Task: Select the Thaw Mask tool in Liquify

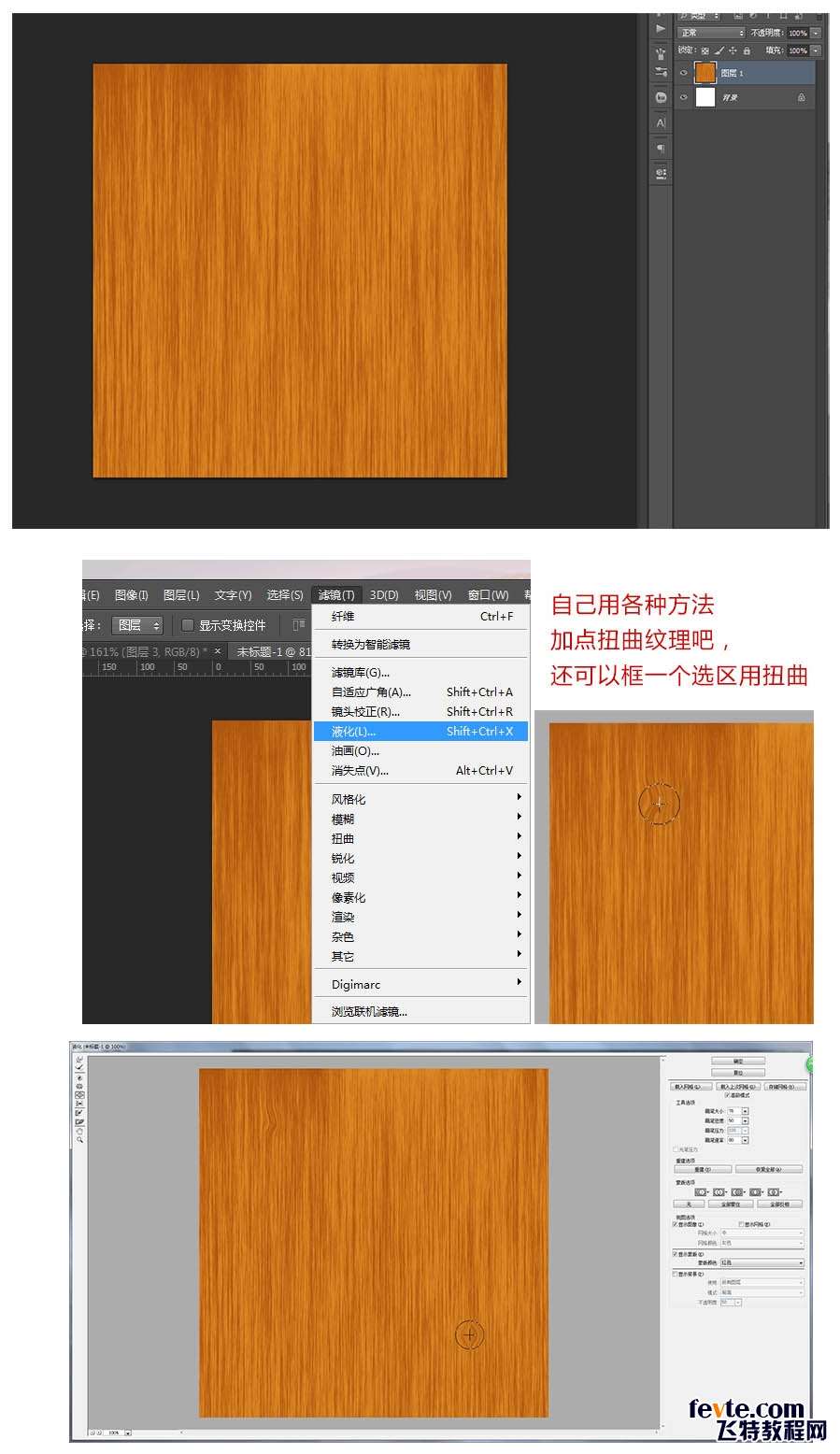Action: pyautogui.click(x=79, y=1122)
